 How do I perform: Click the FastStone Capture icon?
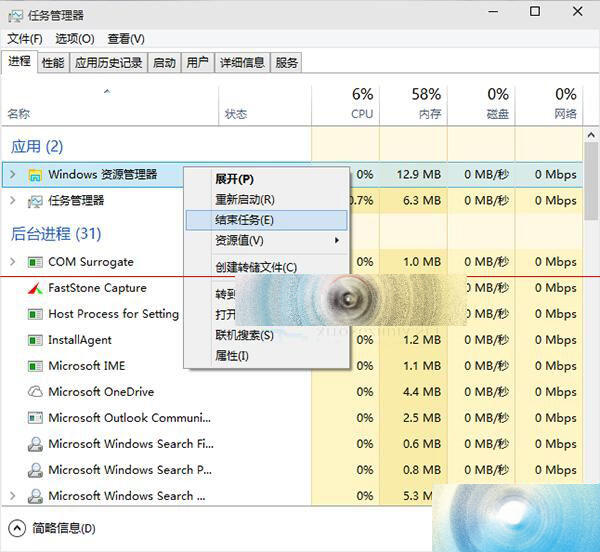tap(35, 288)
